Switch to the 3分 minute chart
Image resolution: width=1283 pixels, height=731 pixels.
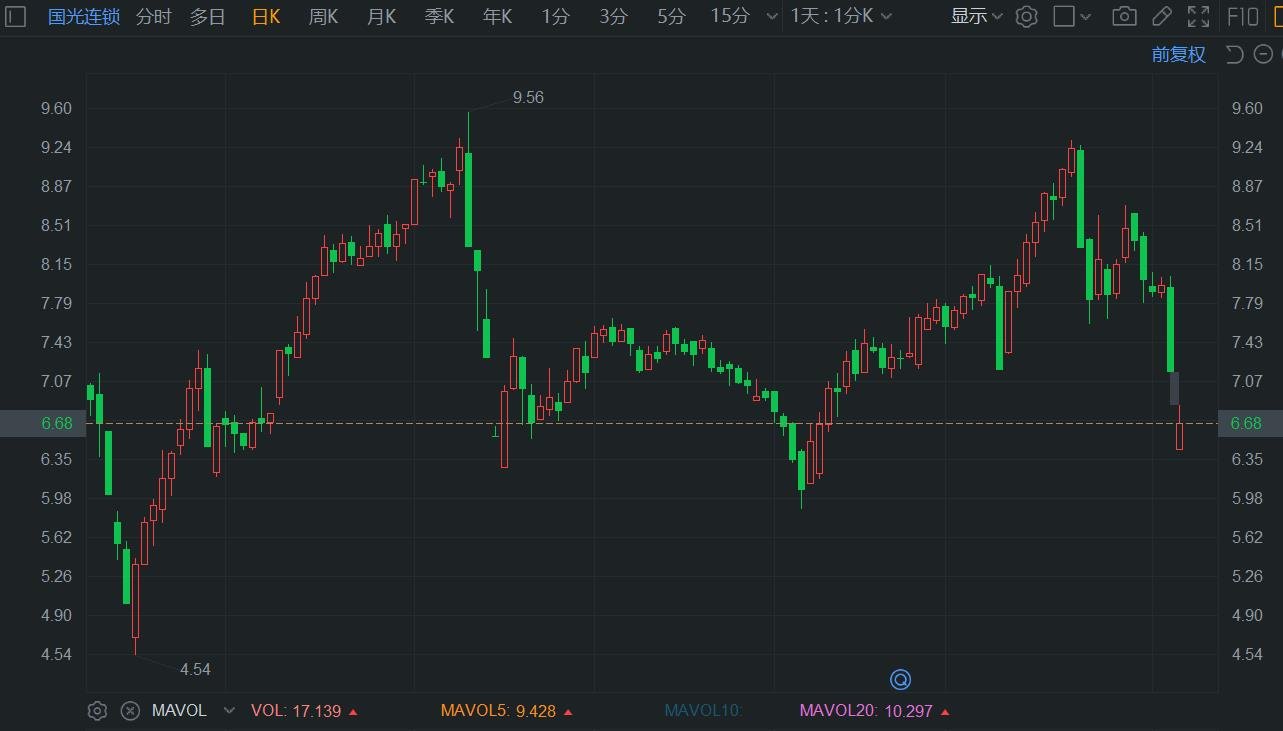(614, 16)
